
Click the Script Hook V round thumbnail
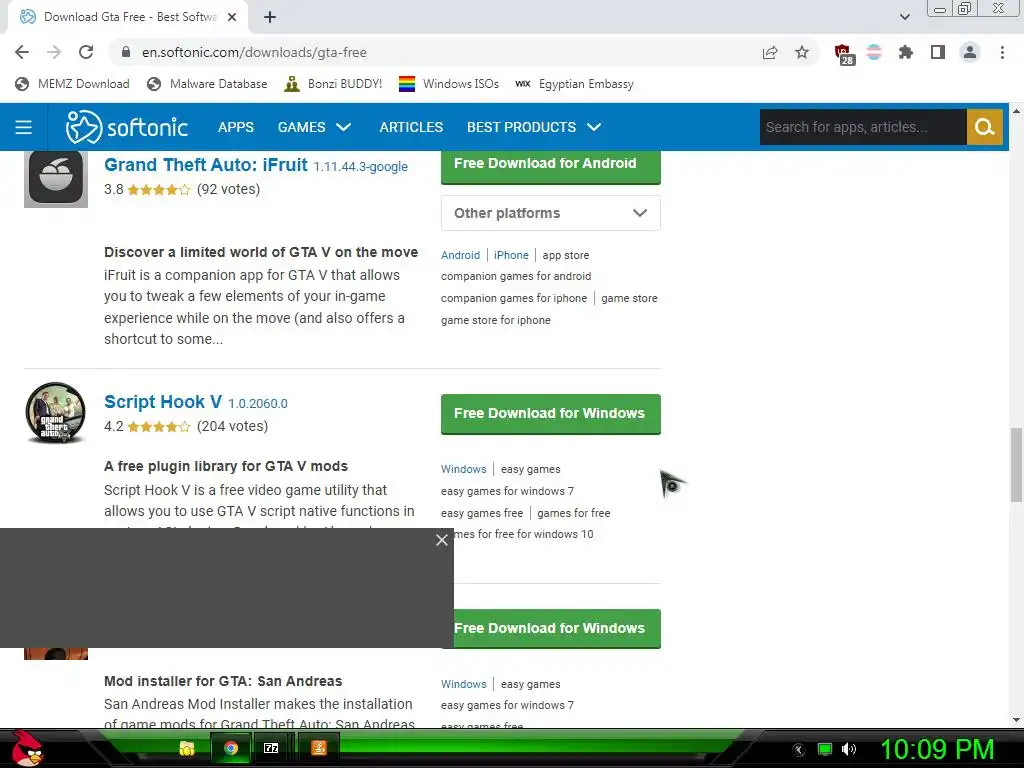56,413
